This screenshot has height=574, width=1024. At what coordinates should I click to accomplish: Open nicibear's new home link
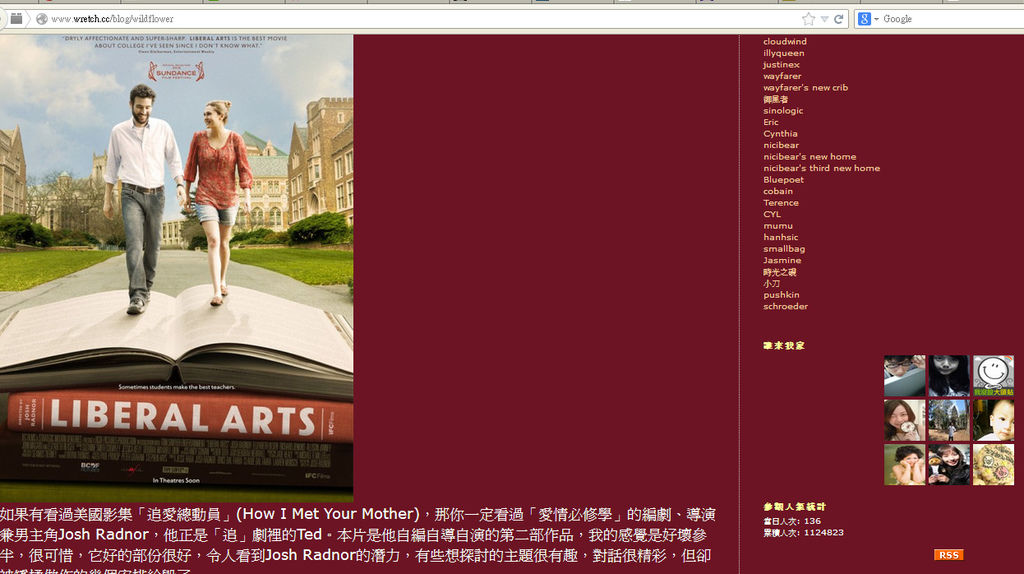click(x=809, y=157)
